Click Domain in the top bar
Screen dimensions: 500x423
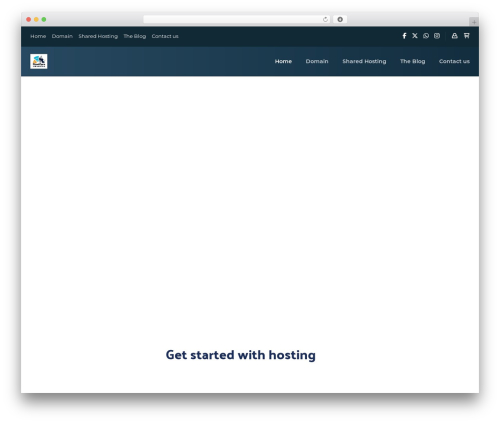62,36
